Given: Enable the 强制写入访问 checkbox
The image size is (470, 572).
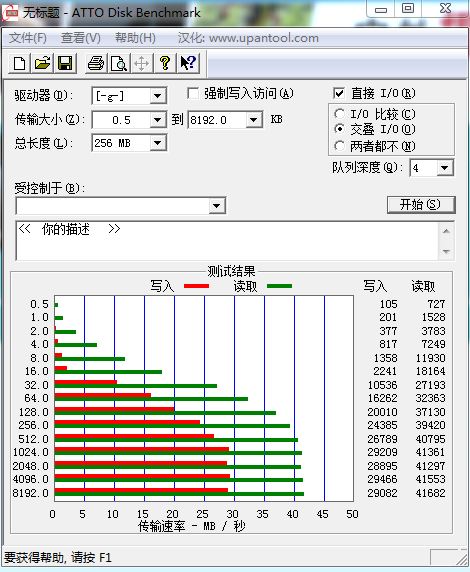Looking at the screenshot, I should tap(193, 93).
